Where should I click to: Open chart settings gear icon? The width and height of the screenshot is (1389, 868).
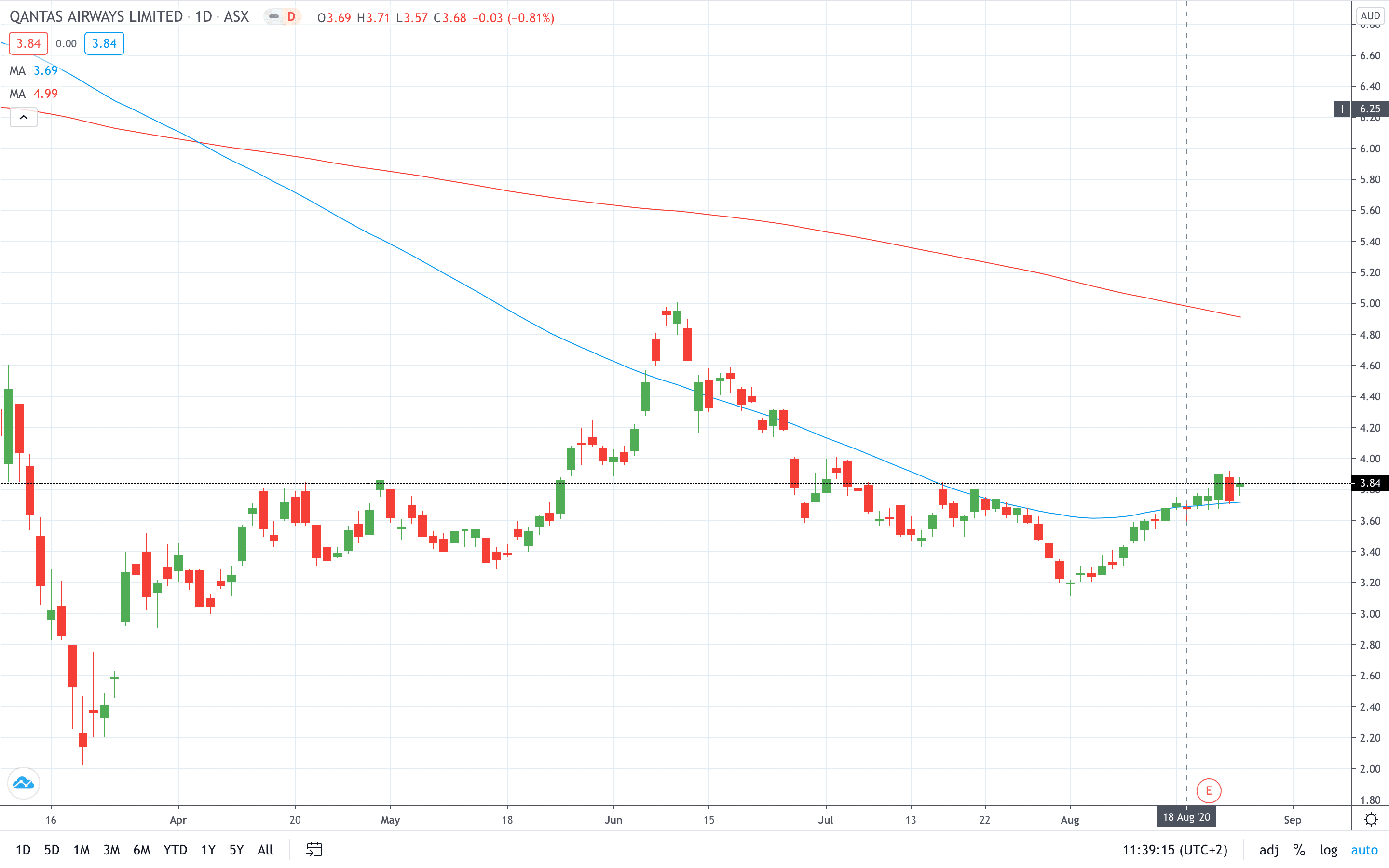tap(1371, 819)
